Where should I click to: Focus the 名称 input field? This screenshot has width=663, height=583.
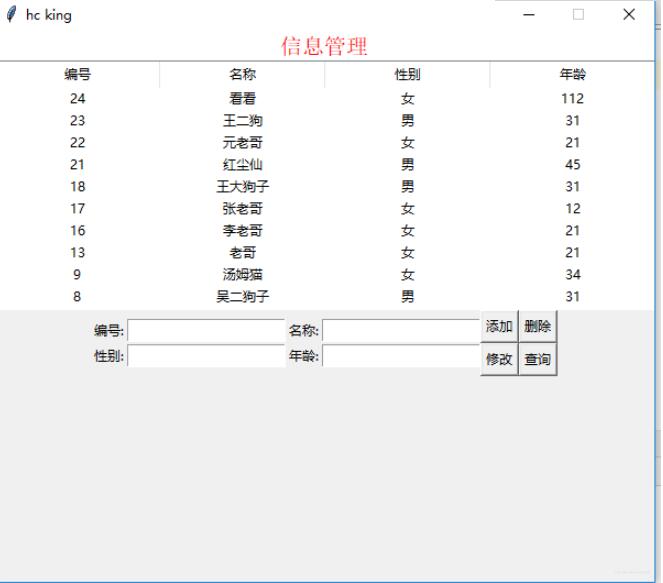pos(401,330)
